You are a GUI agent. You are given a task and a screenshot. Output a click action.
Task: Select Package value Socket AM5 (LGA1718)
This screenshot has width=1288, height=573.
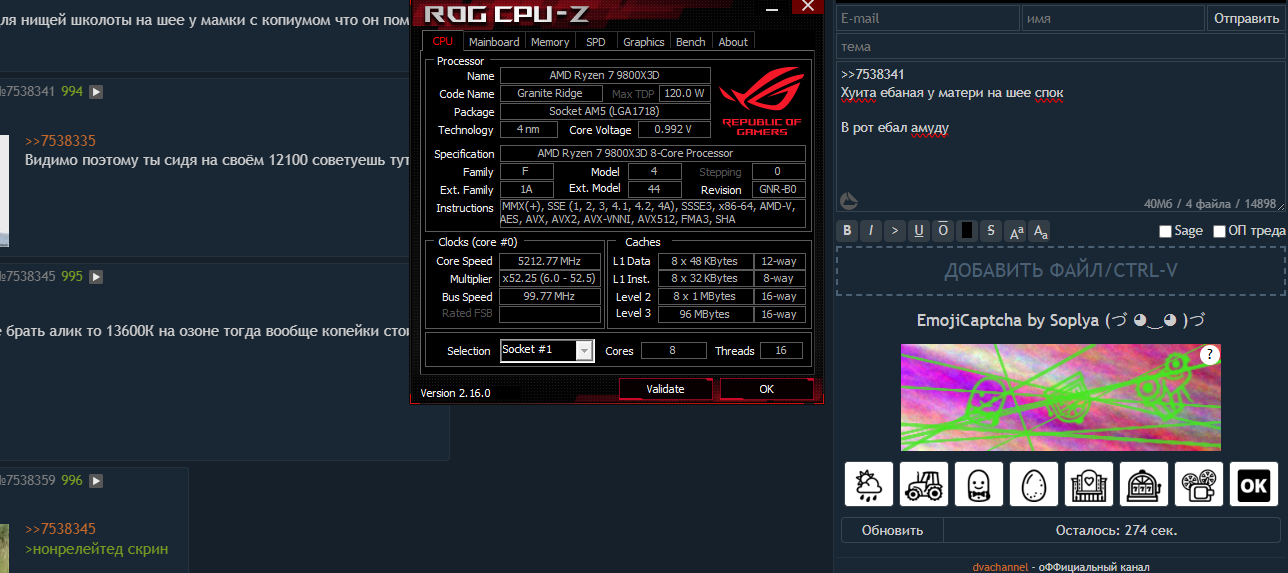coord(605,111)
